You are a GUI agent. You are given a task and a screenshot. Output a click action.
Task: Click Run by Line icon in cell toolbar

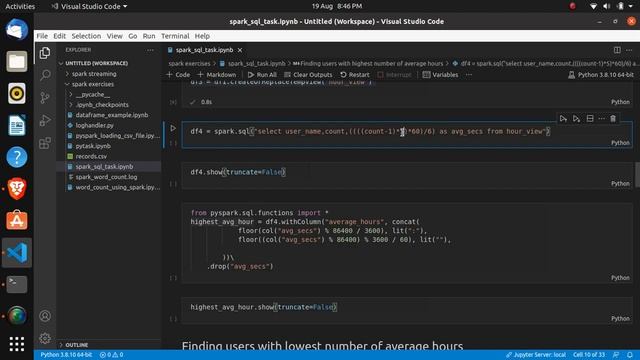[563, 119]
